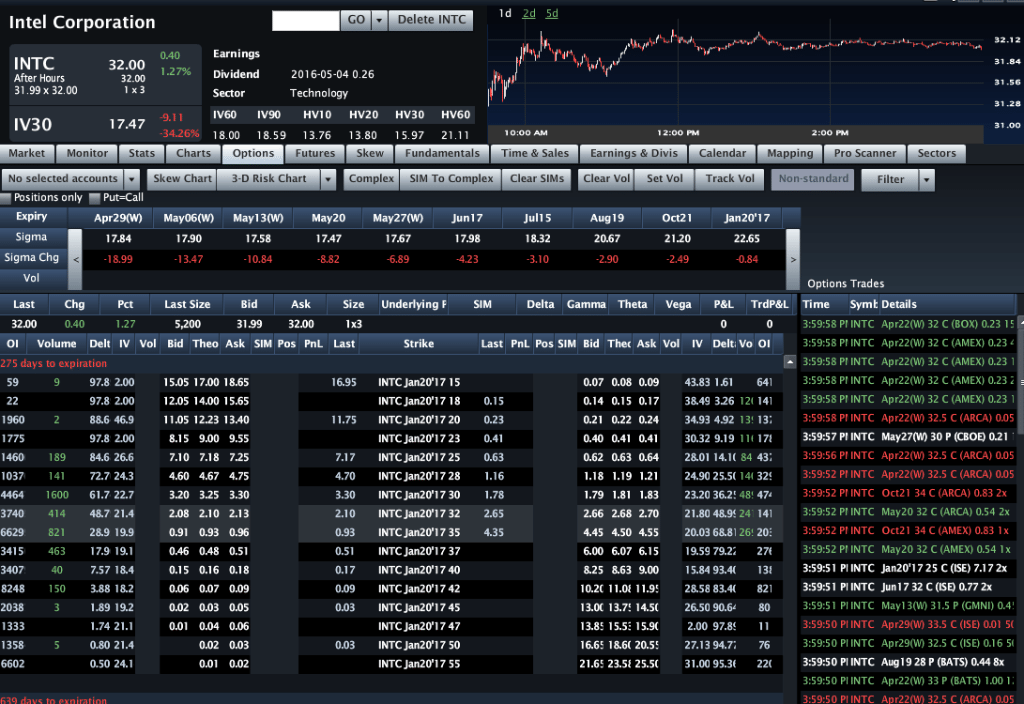
Task: Open the Skew Chart button
Action: 182,179
